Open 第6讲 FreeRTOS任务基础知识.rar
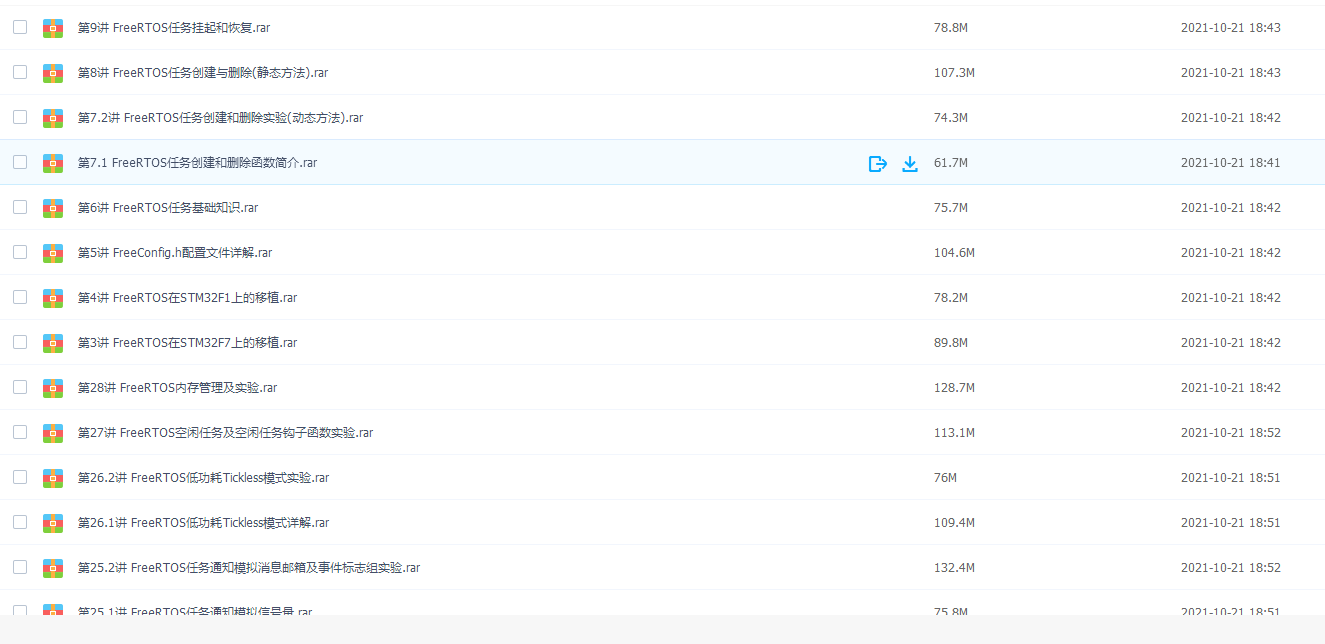 click(168, 208)
